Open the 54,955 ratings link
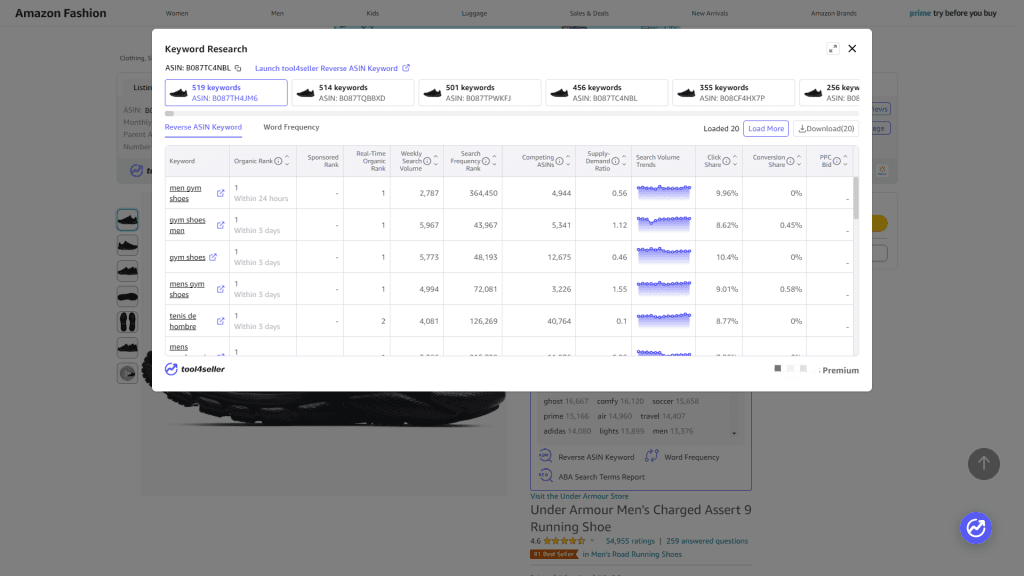This screenshot has width=1024, height=576. (x=630, y=541)
